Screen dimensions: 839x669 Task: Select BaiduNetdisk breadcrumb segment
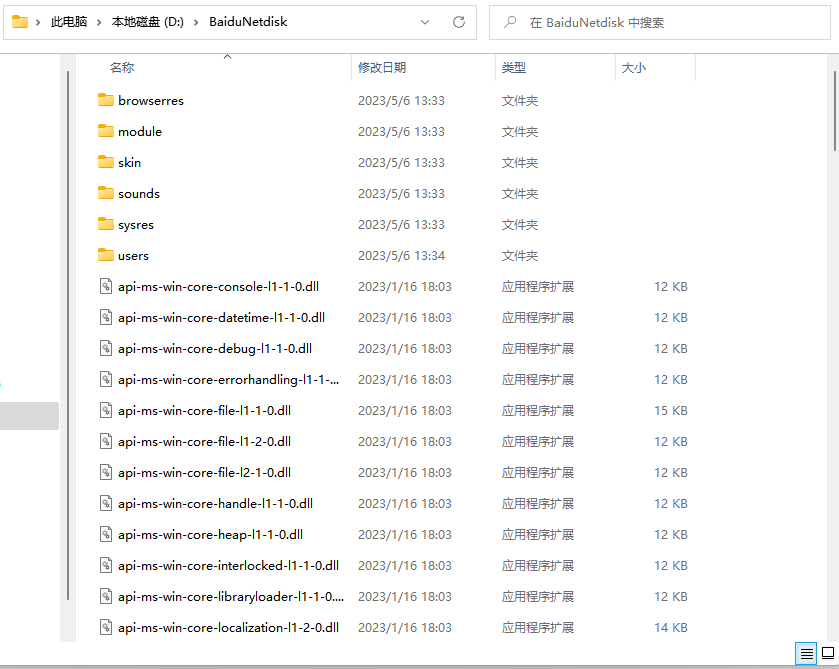click(x=248, y=22)
